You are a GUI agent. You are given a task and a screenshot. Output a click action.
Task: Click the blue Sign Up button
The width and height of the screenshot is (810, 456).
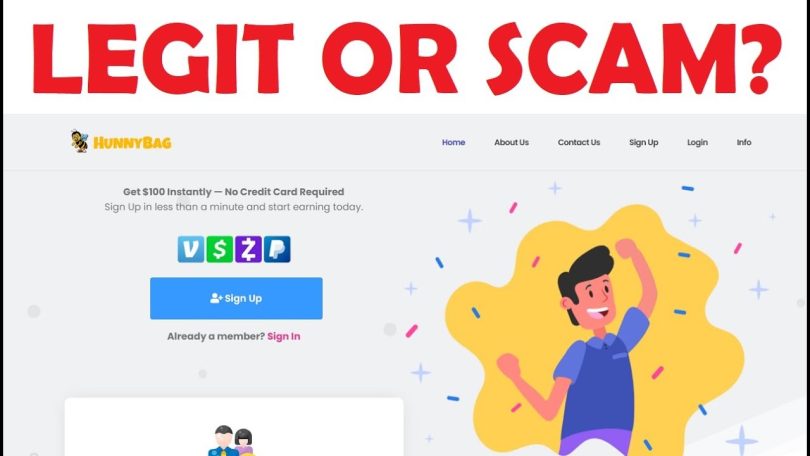tap(236, 298)
